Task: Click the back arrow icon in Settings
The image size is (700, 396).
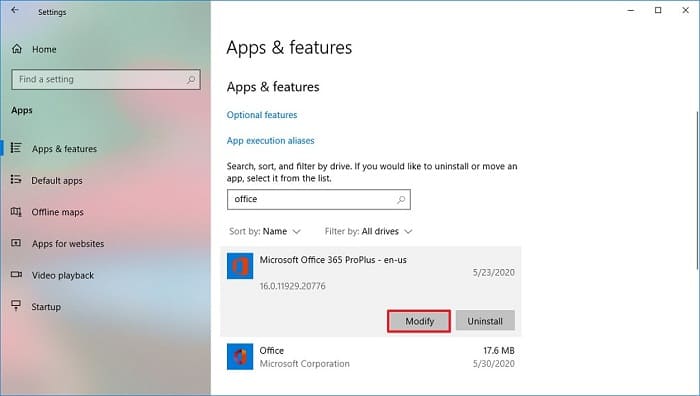Action: [15, 10]
